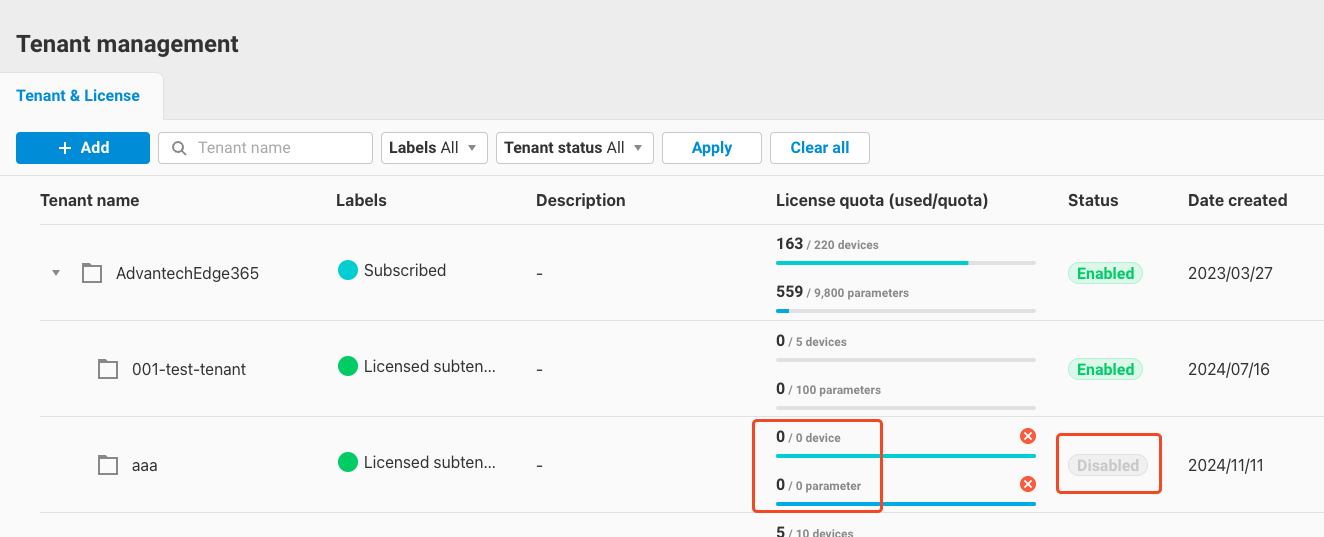The width and height of the screenshot is (1324, 537).
Task: Click Licensed subtenant label on aaa row
Action: point(430,462)
